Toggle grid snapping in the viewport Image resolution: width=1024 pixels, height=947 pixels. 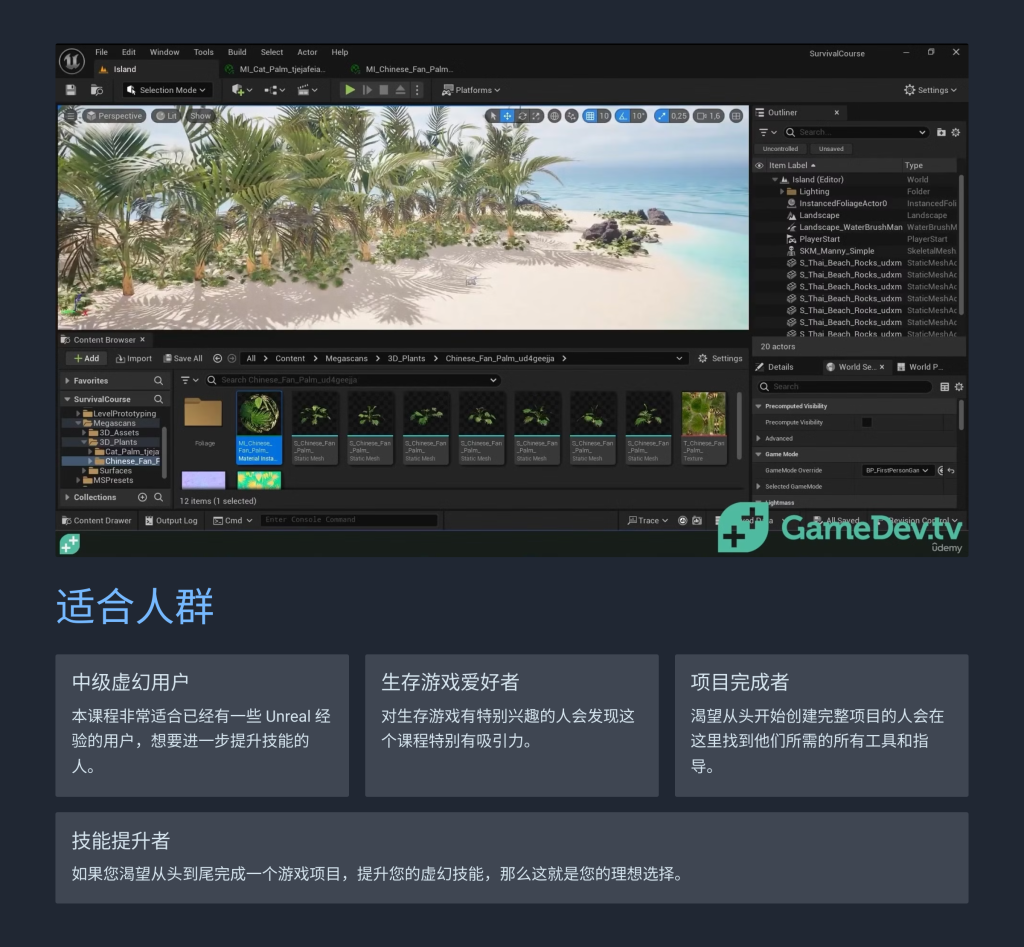590,116
